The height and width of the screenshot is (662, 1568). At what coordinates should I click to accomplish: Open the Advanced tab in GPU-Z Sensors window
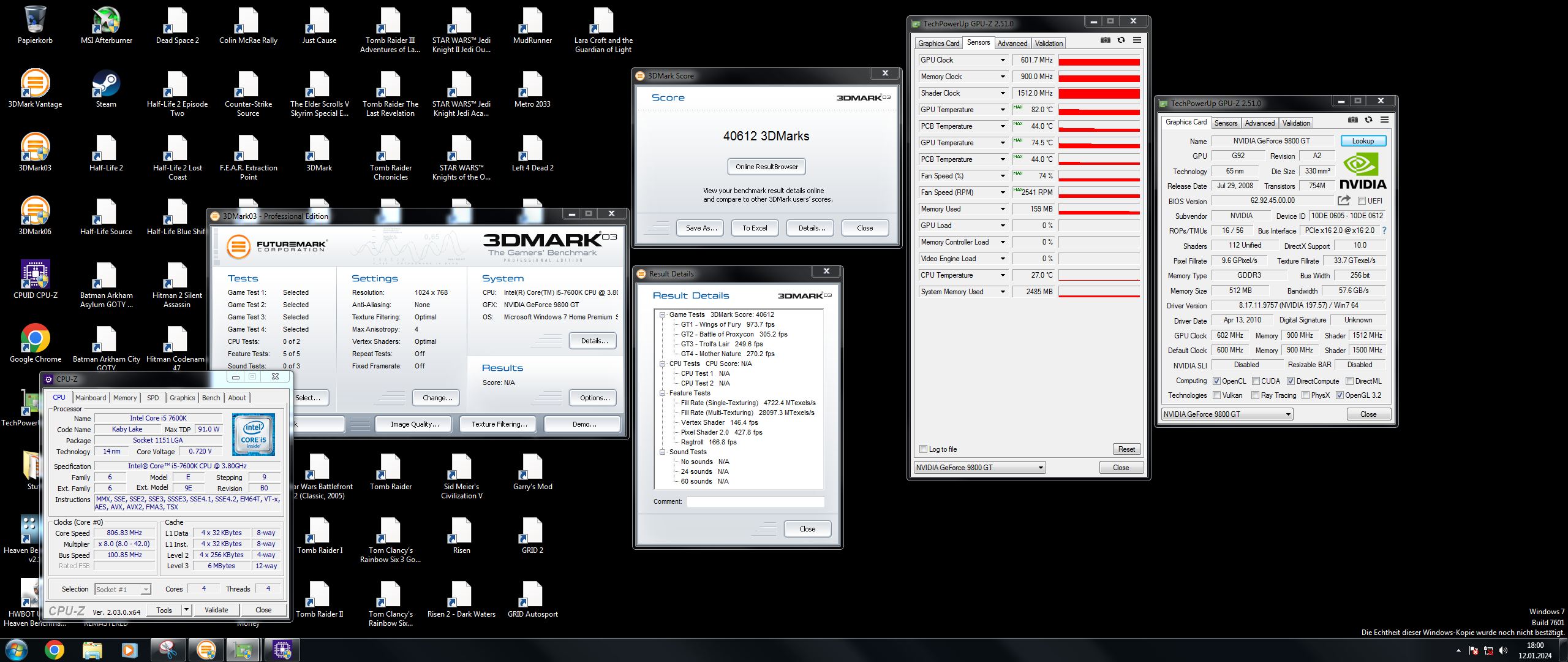pos(1012,44)
